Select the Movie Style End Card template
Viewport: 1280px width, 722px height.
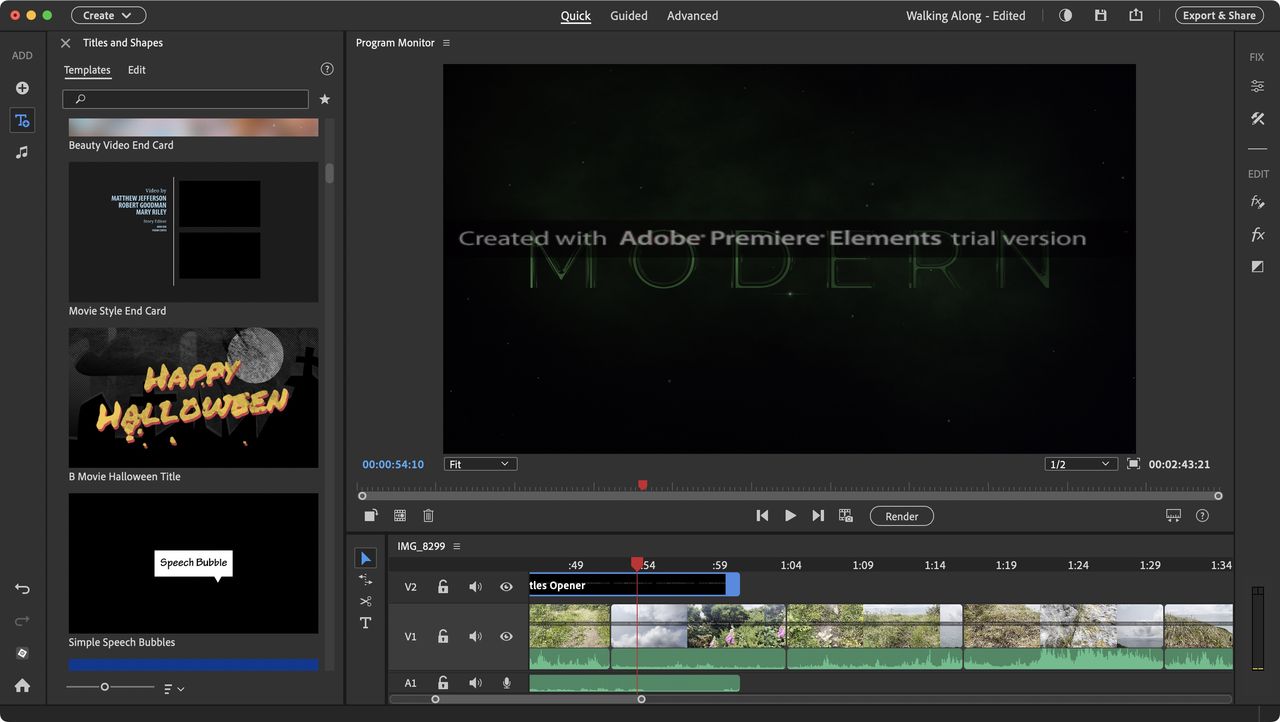point(193,232)
